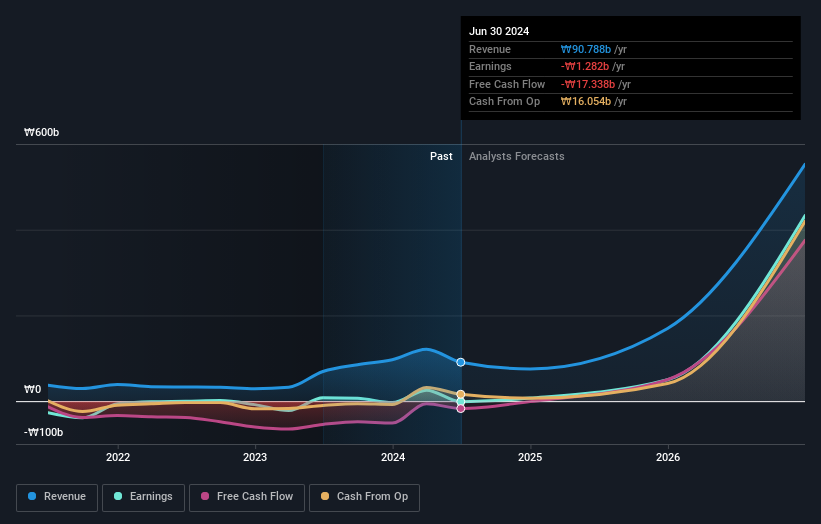Viewport: 821px width, 524px height.
Task: Select the 2023 x-axis label
Action: tap(255, 458)
